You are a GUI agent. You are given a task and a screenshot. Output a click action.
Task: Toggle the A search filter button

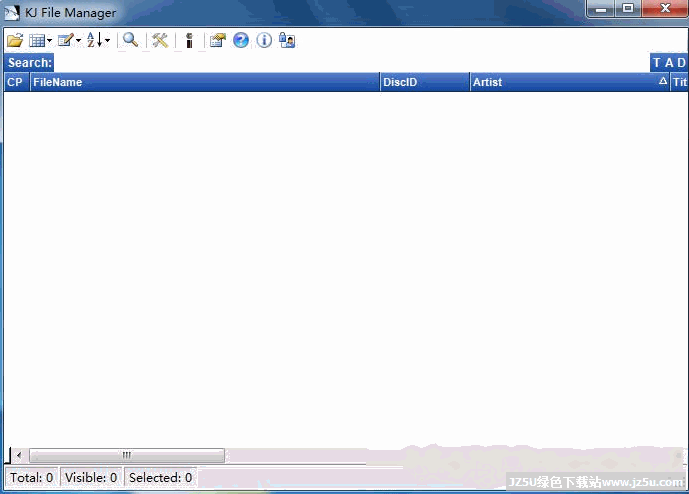tap(669, 63)
